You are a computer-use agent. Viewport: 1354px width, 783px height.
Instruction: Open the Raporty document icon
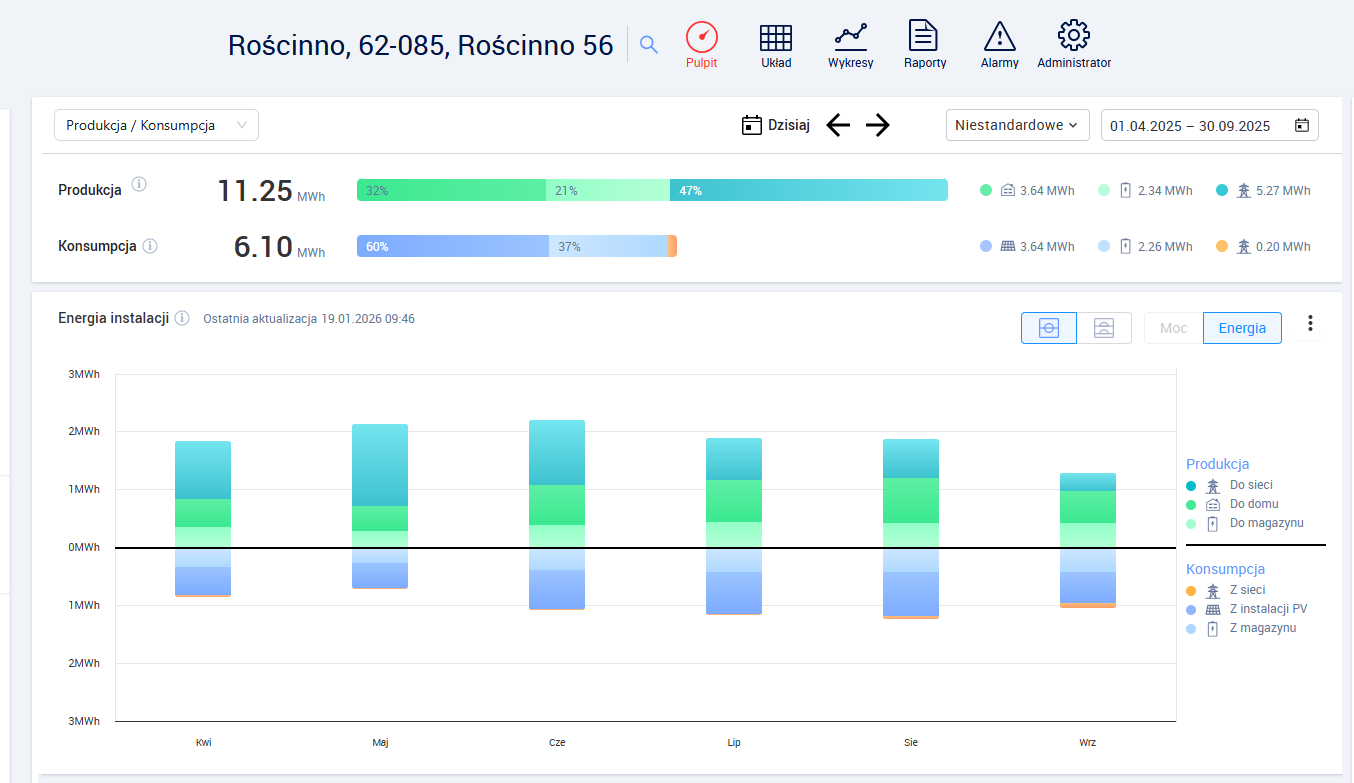tap(924, 36)
